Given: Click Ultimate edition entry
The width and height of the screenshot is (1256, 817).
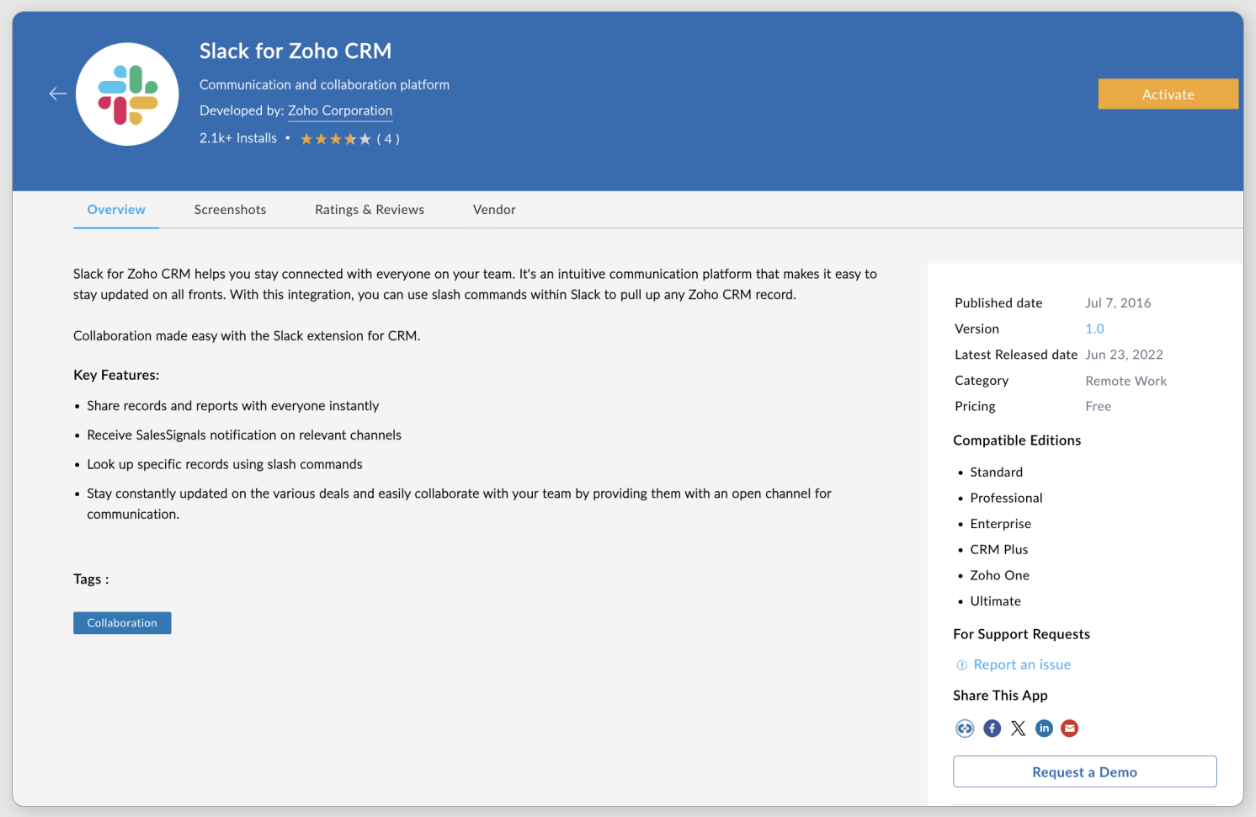Looking at the screenshot, I should (995, 602).
